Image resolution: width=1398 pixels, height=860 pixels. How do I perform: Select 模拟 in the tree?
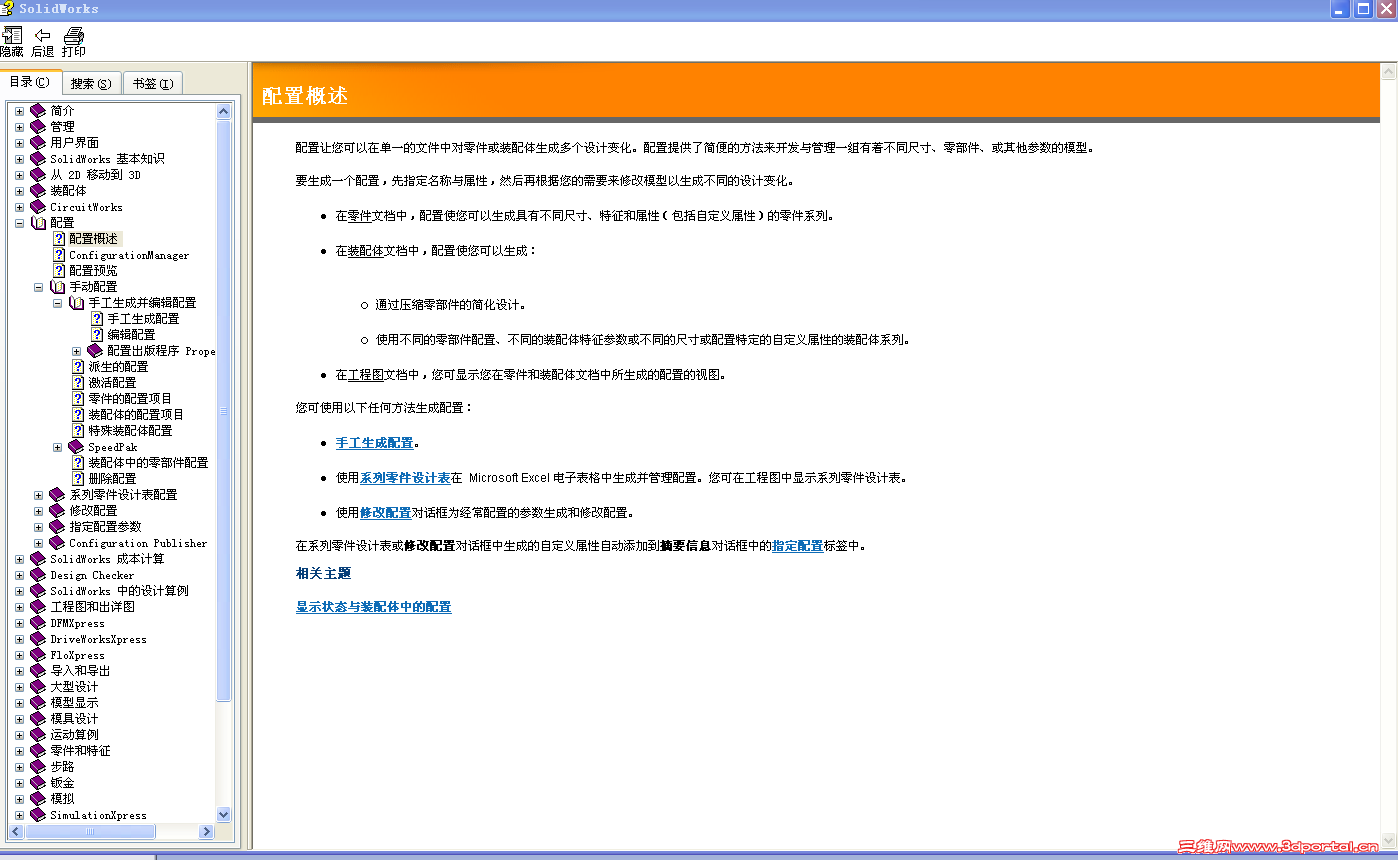62,799
